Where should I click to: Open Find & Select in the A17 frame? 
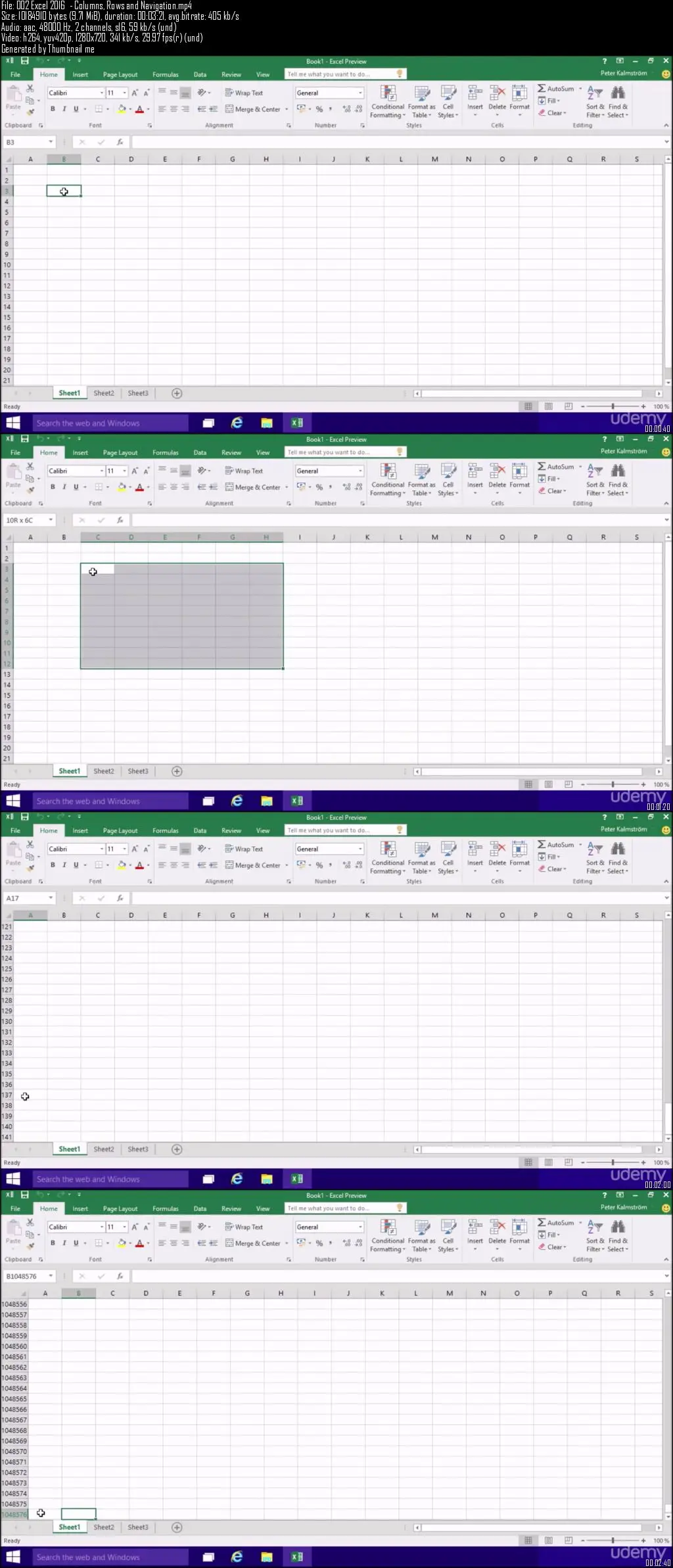[618, 857]
